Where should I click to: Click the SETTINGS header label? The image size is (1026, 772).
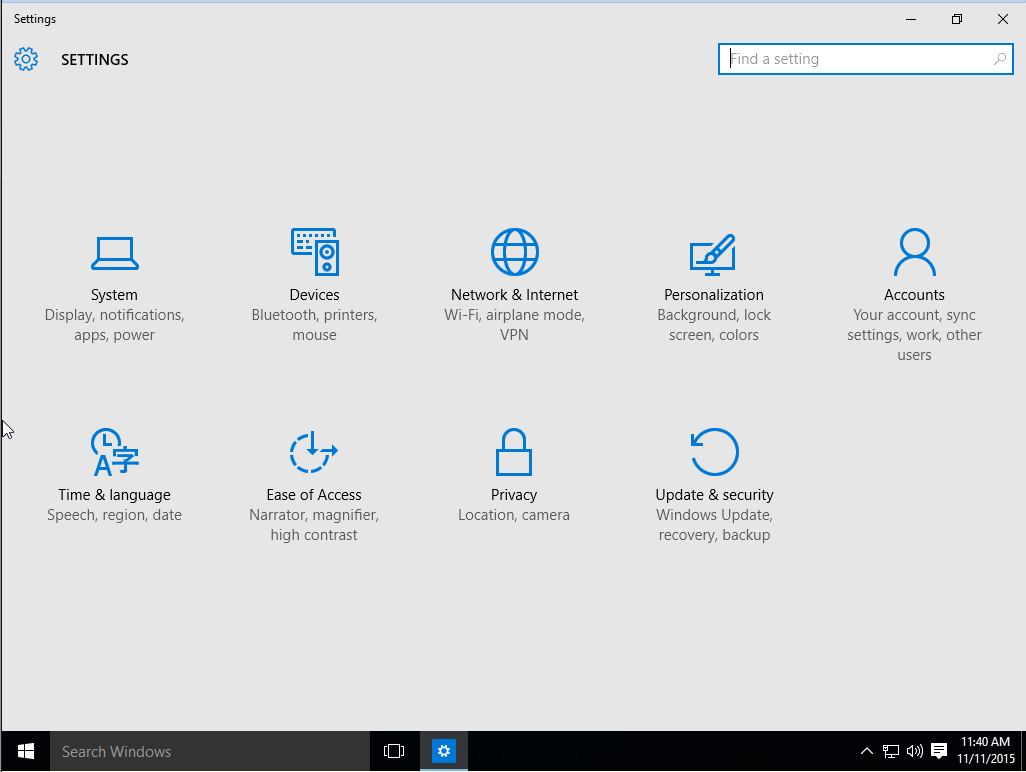[95, 60]
